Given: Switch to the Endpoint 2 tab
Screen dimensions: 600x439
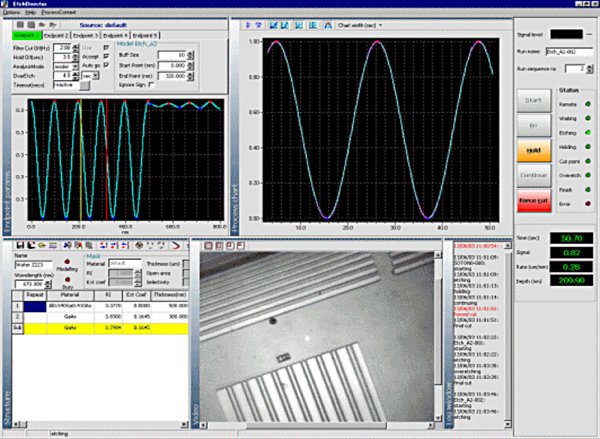Looking at the screenshot, I should 56,36.
